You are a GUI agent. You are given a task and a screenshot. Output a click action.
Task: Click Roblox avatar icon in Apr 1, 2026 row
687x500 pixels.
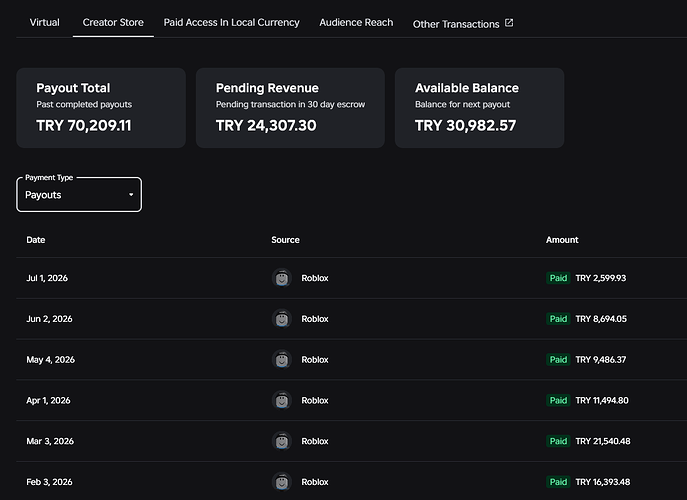click(x=282, y=400)
